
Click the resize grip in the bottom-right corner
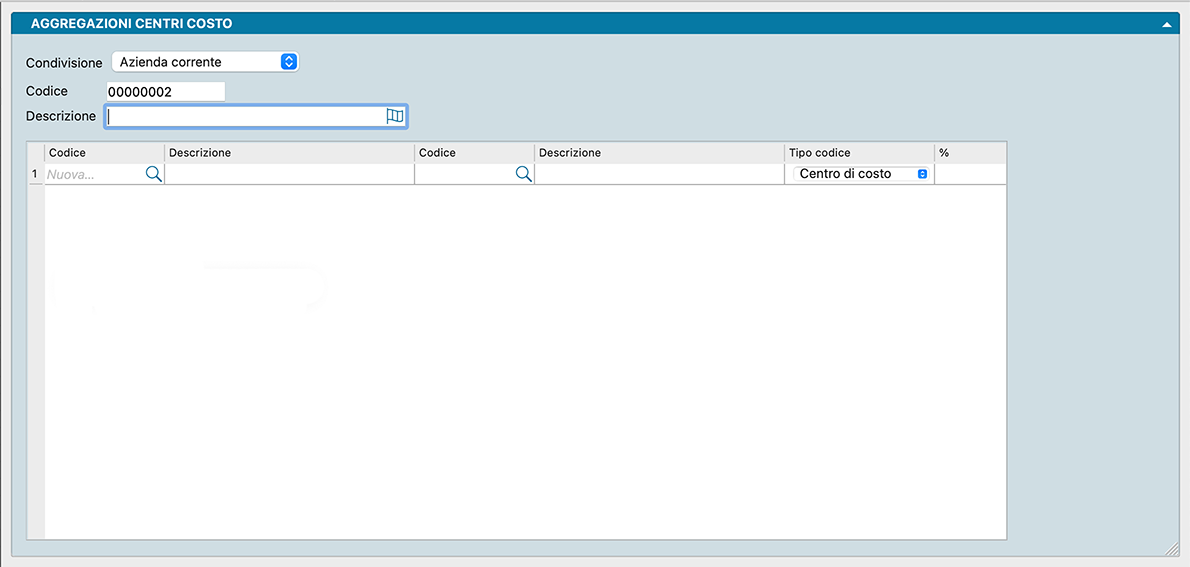click(1172, 548)
